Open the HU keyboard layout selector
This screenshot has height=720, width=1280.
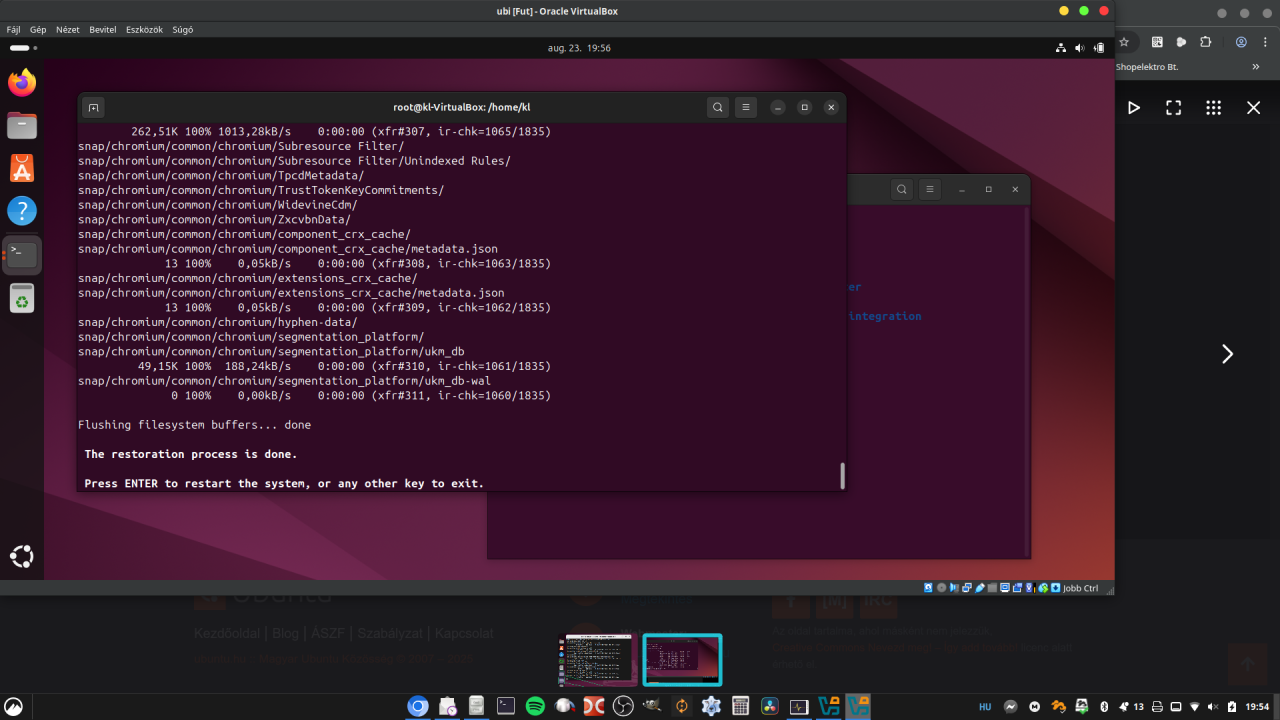(985, 706)
